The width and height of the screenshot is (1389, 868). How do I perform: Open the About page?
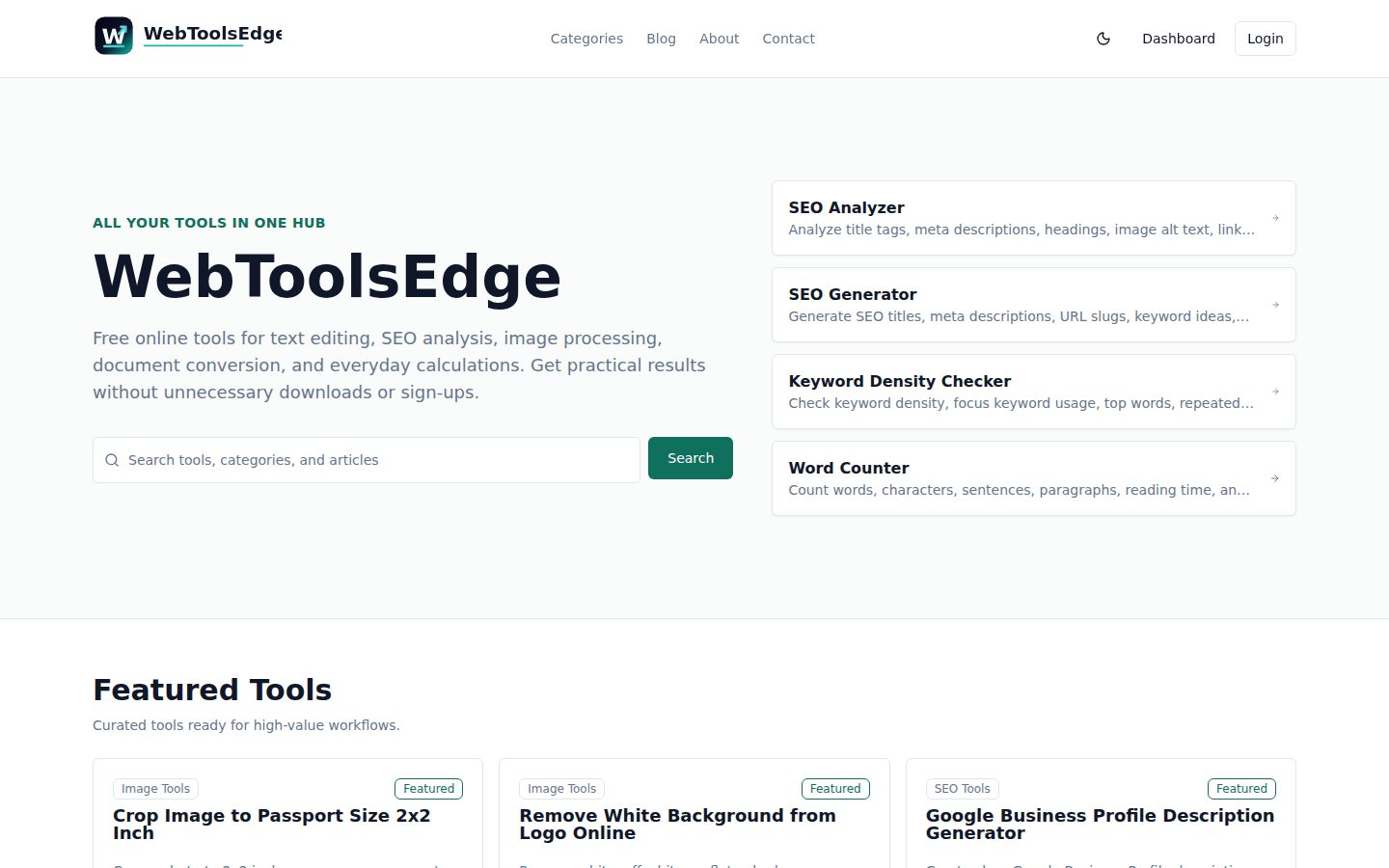pyautogui.click(x=720, y=39)
